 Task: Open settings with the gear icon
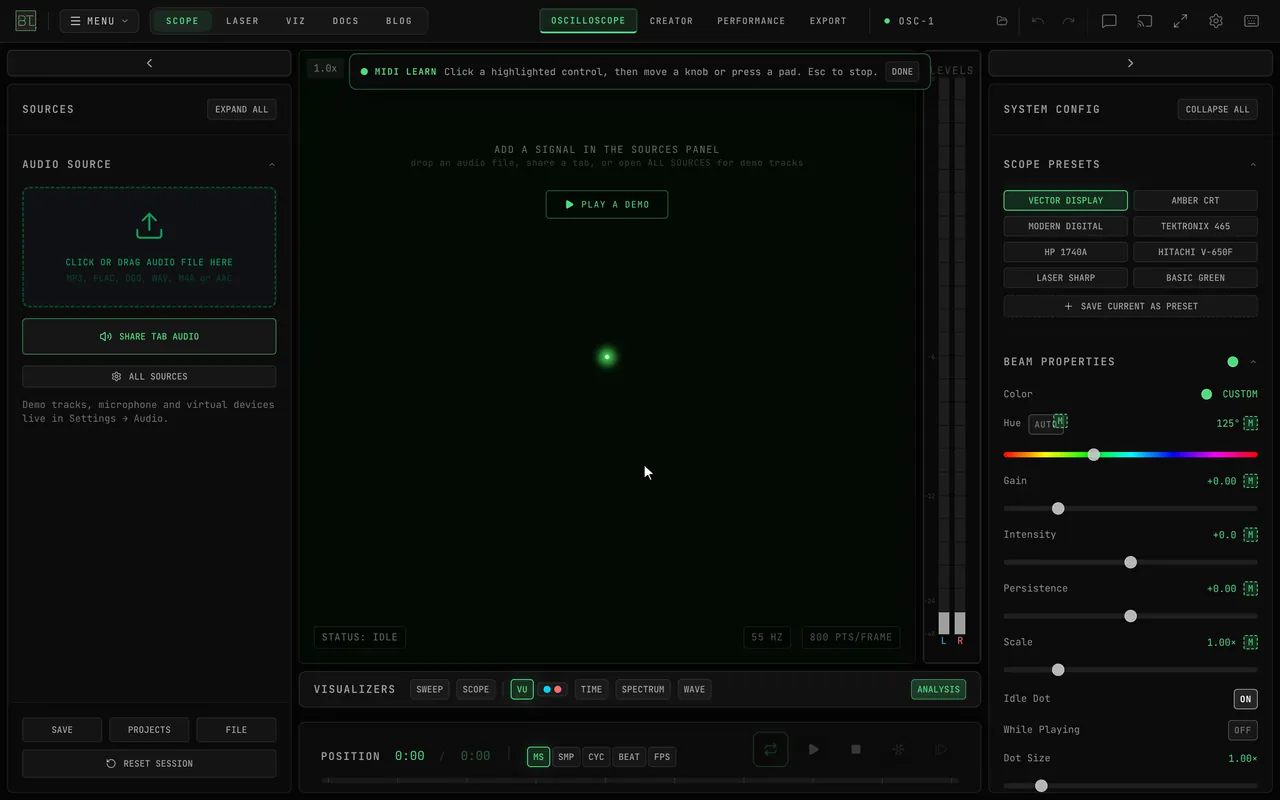pyautogui.click(x=1216, y=21)
